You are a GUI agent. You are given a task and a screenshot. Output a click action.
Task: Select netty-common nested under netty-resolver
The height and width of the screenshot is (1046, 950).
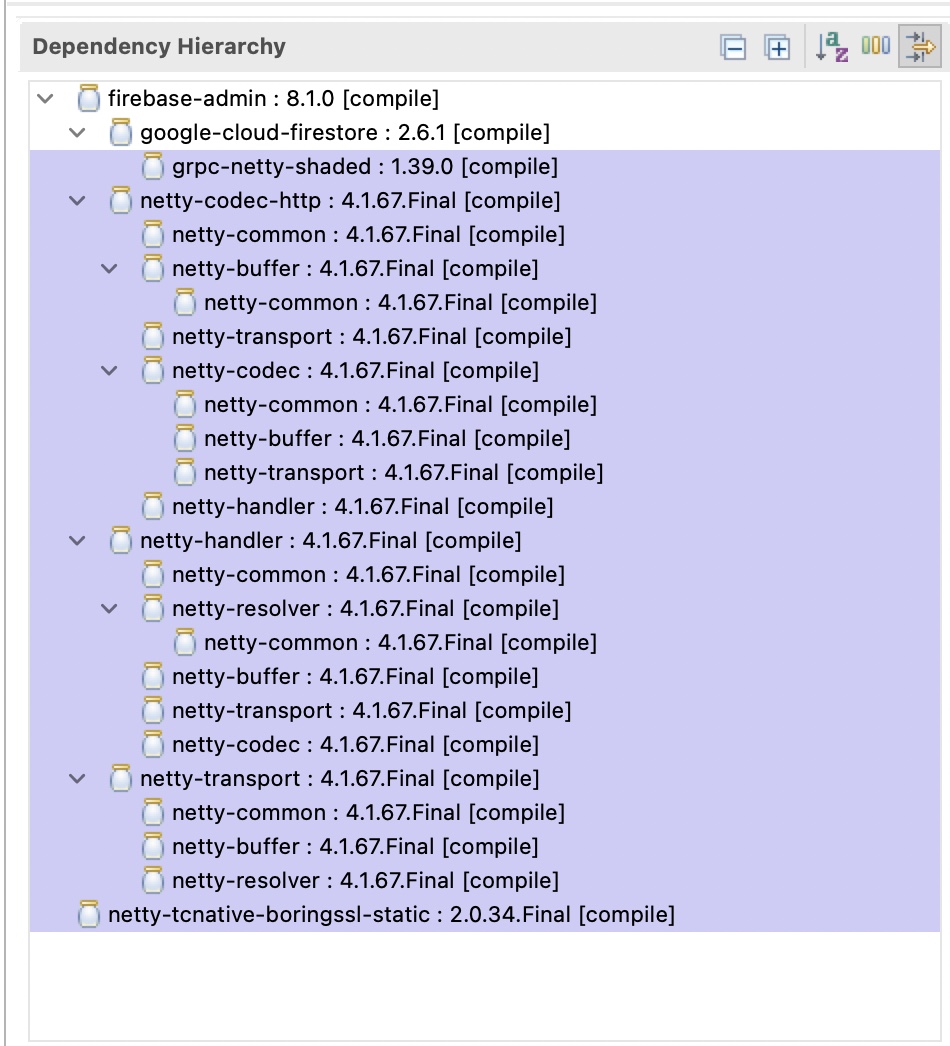click(x=400, y=643)
